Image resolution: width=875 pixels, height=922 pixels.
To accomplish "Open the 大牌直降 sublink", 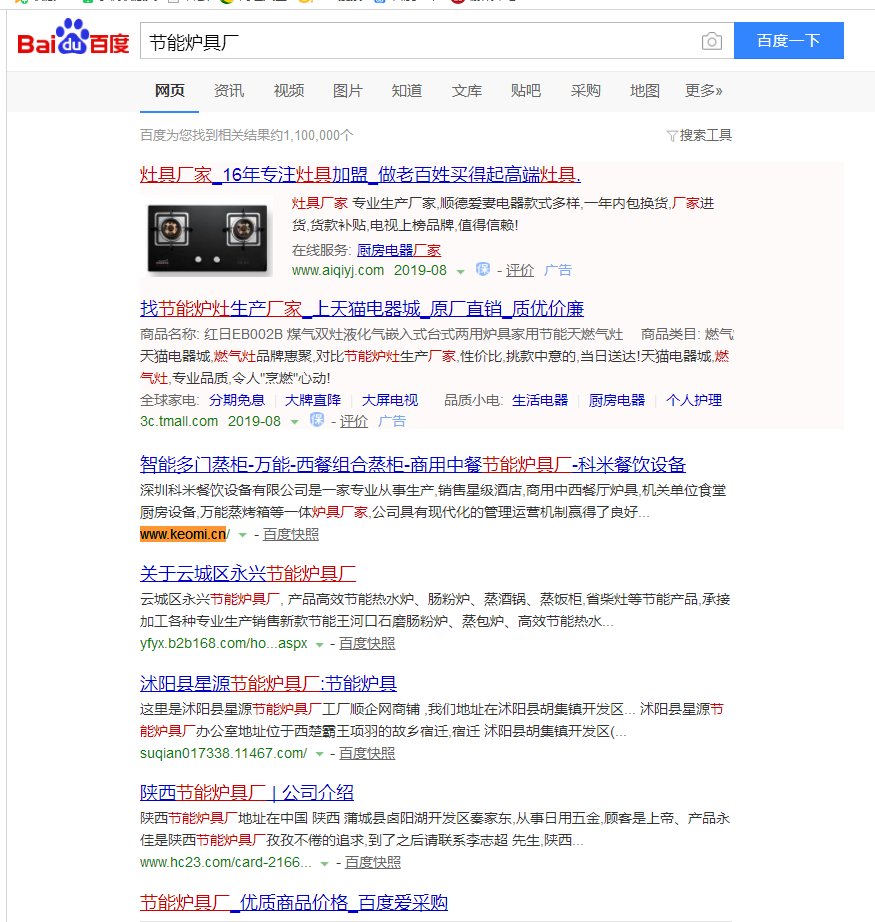I will tap(313, 400).
